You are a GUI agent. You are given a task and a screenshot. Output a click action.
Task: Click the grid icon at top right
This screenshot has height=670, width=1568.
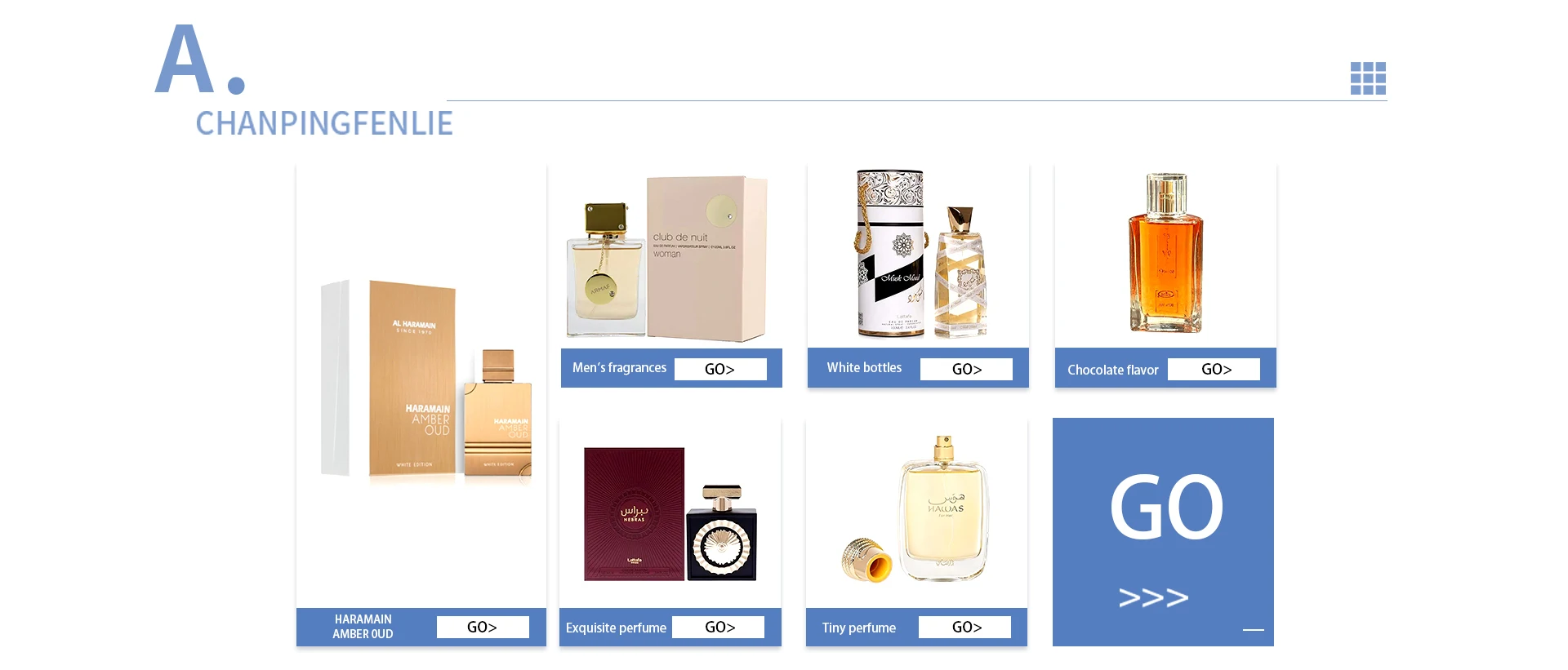(x=1368, y=78)
